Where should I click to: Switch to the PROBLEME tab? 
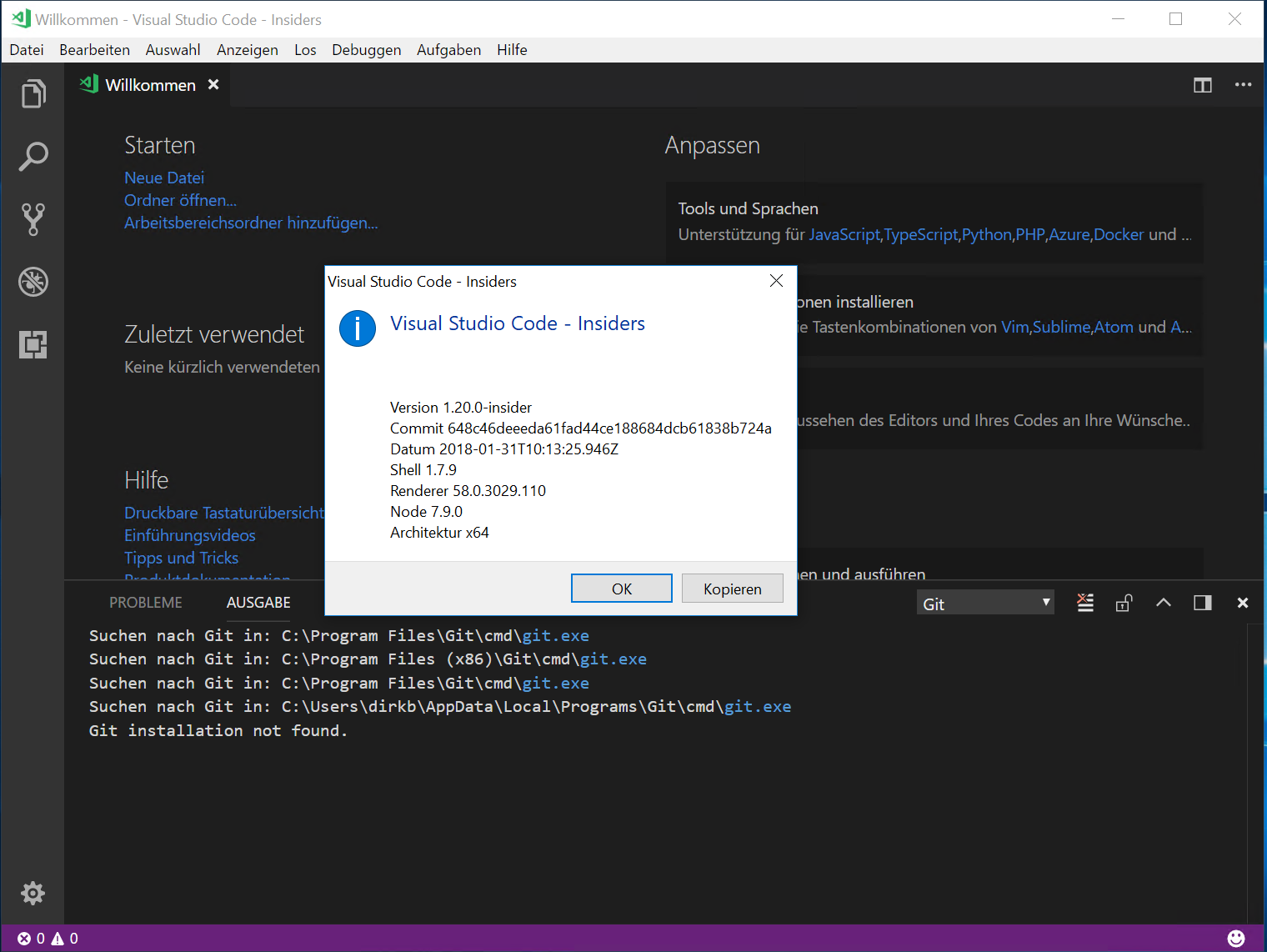[145, 602]
